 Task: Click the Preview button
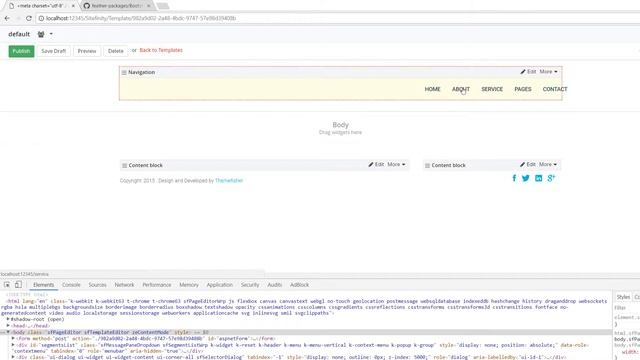(87, 51)
